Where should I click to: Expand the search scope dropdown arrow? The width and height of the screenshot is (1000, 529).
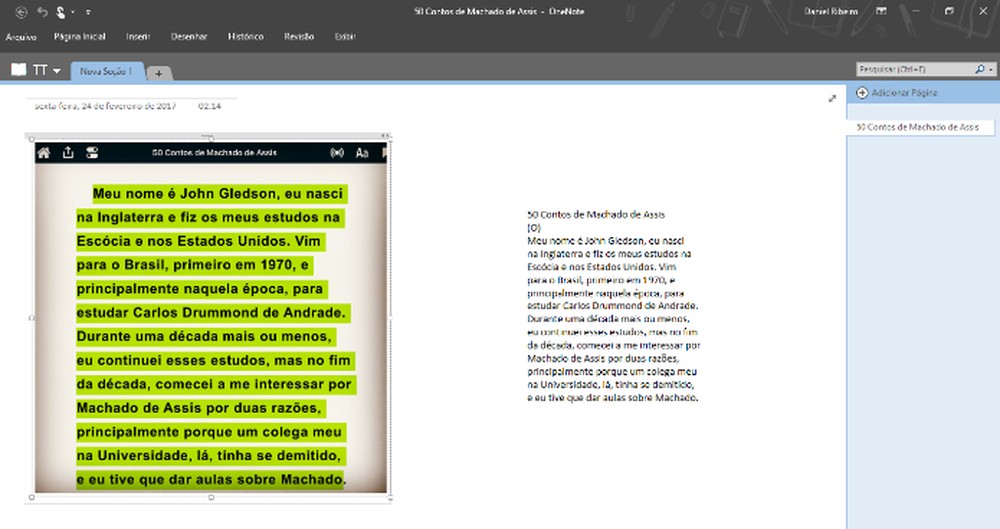click(990, 69)
